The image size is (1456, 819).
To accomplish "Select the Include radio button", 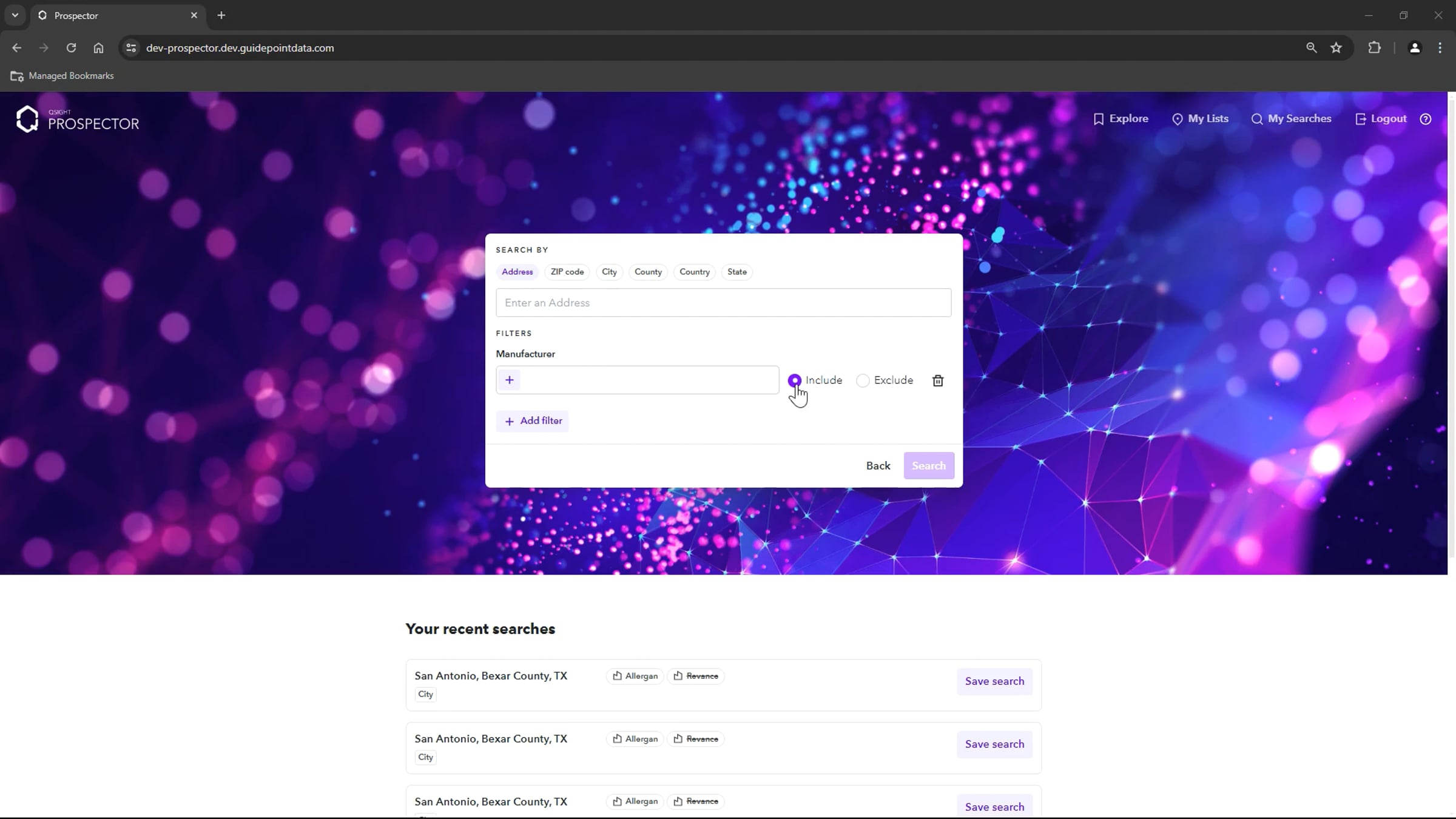I will click(794, 380).
